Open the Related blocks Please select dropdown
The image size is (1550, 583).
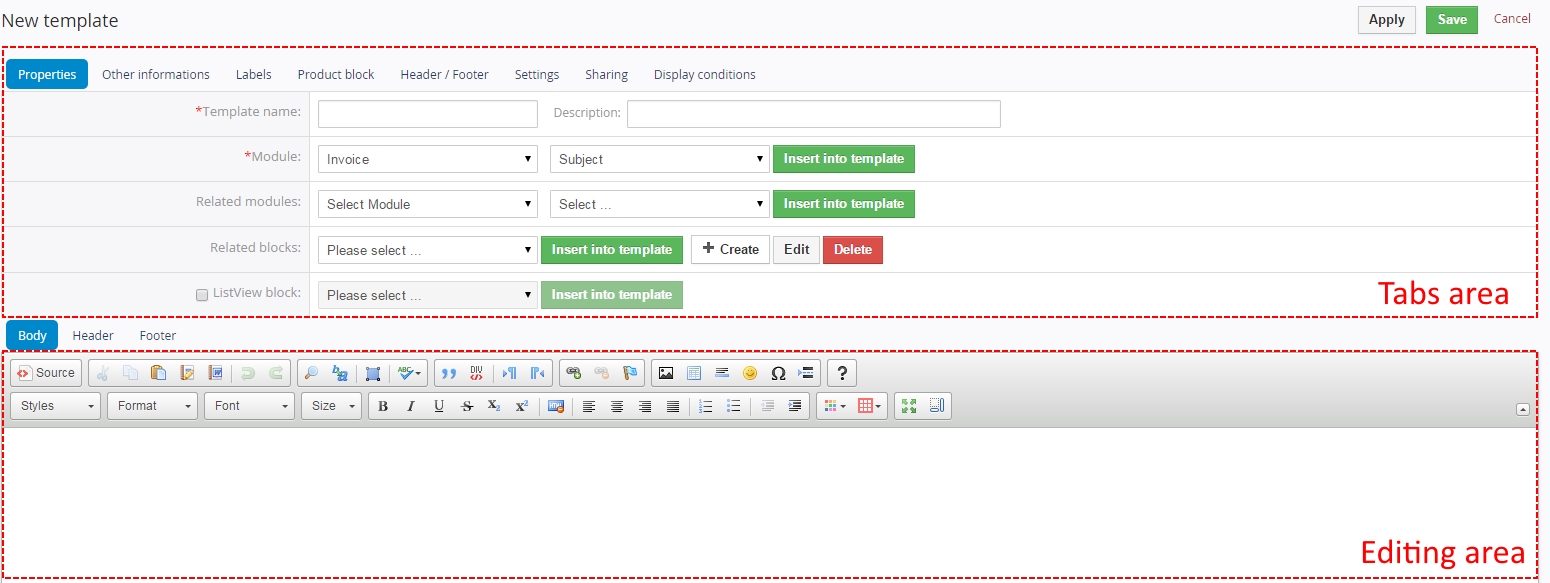(x=428, y=250)
